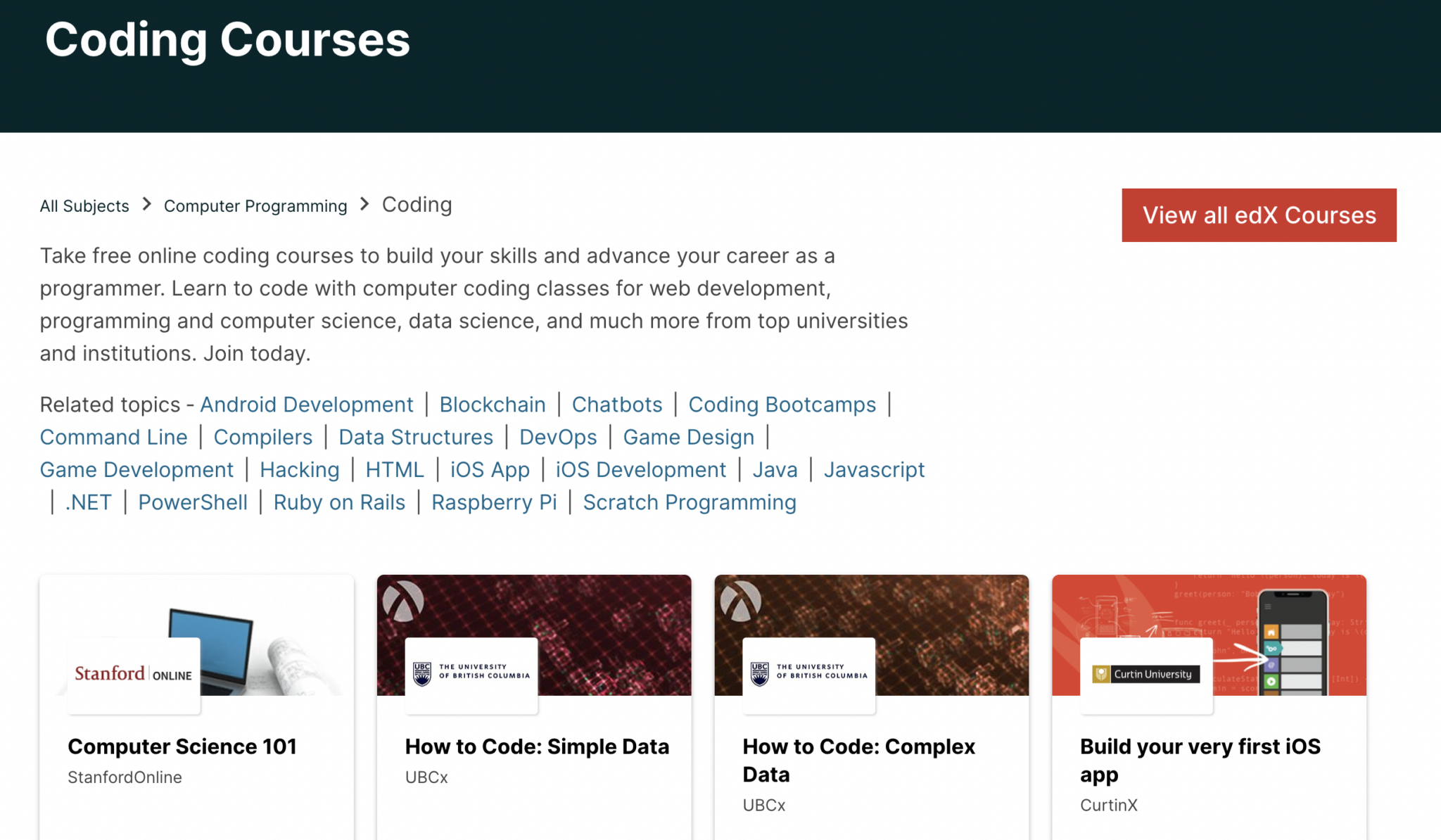The height and width of the screenshot is (840, 1441).
Task: Open the Blockchain topic link
Action: pos(493,405)
